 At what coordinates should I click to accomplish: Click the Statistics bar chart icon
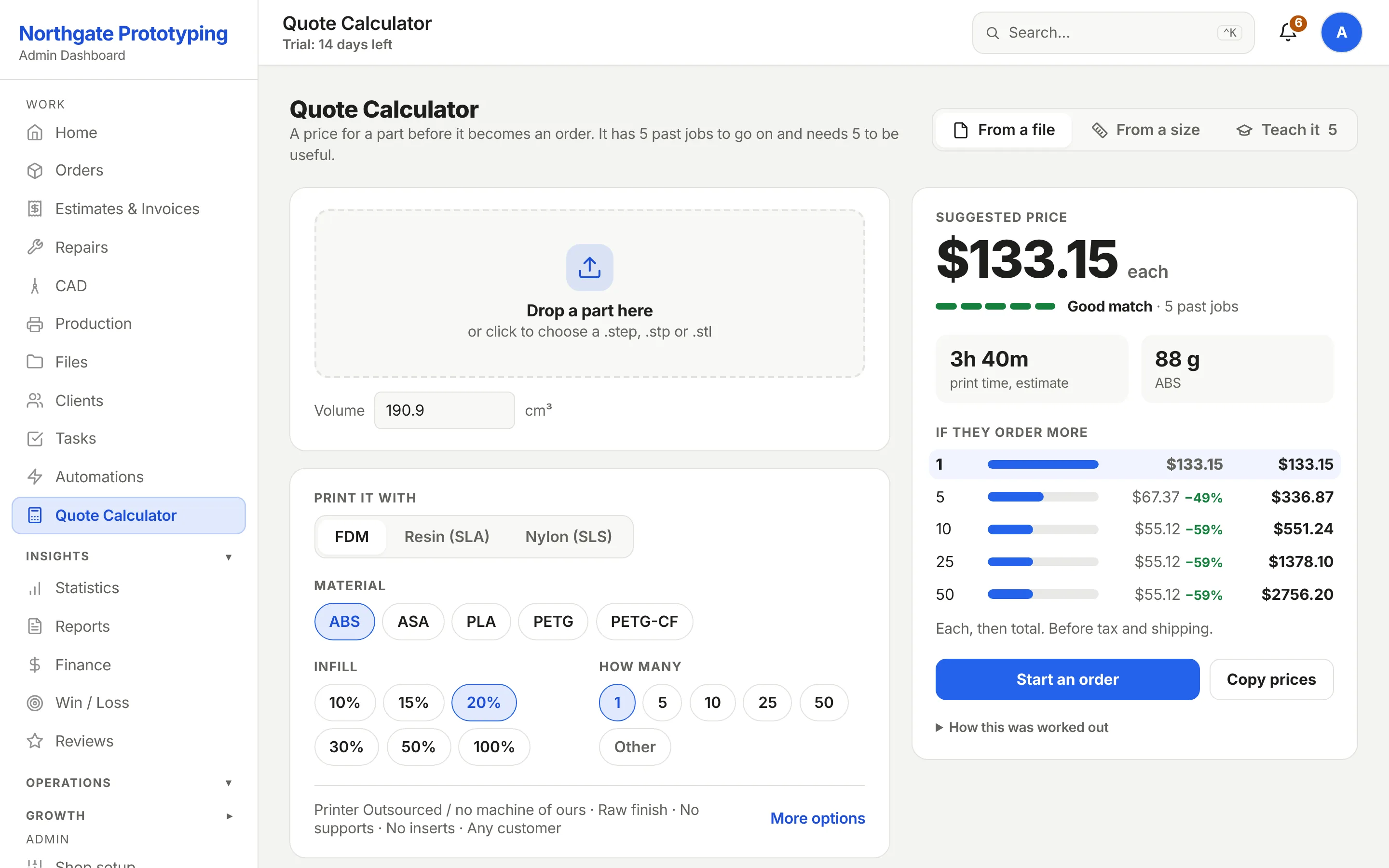[x=35, y=588]
